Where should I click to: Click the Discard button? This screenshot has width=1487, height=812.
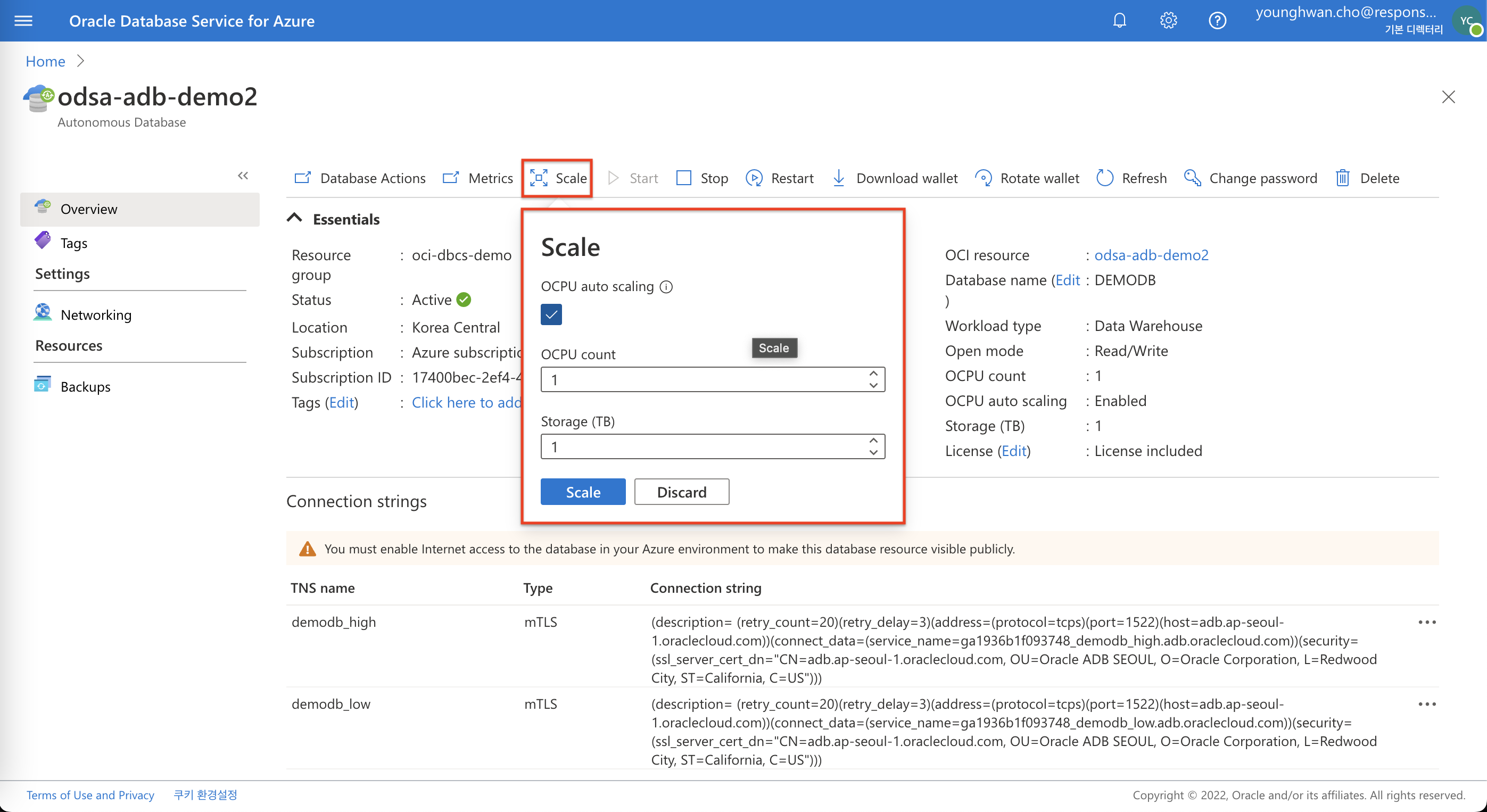point(682,492)
